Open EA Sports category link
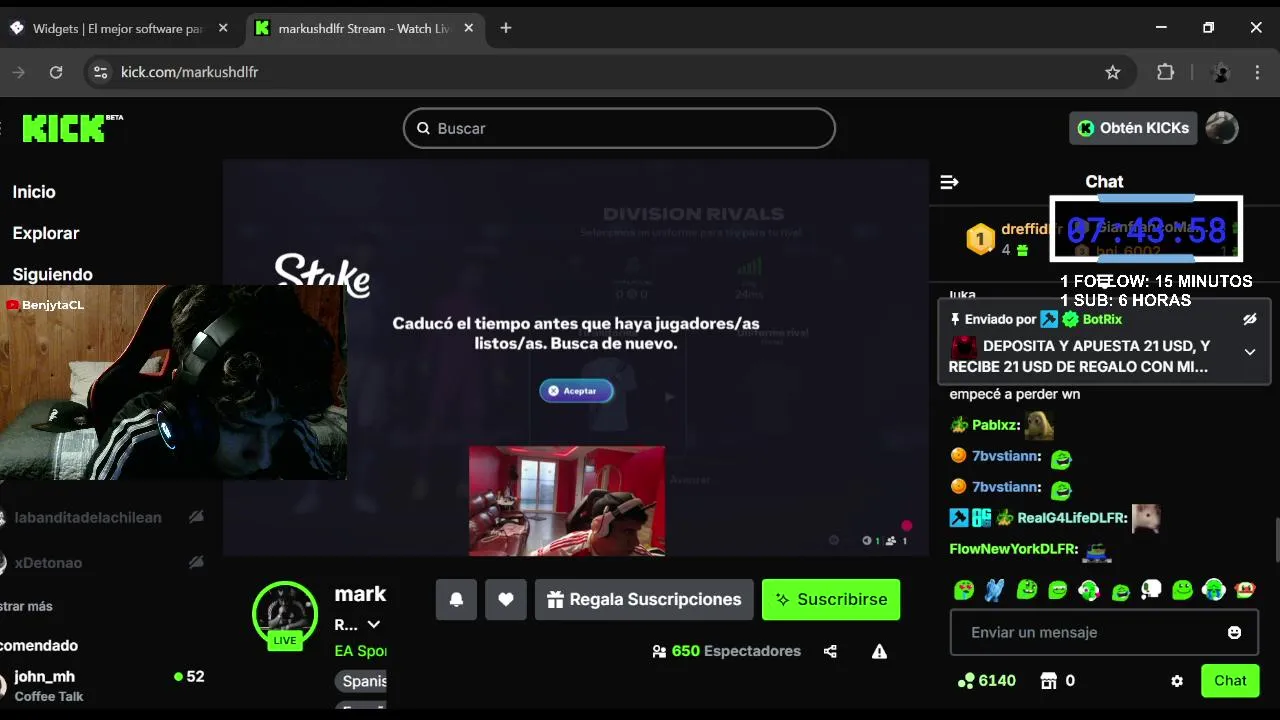The height and width of the screenshot is (720, 1280). click(360, 651)
